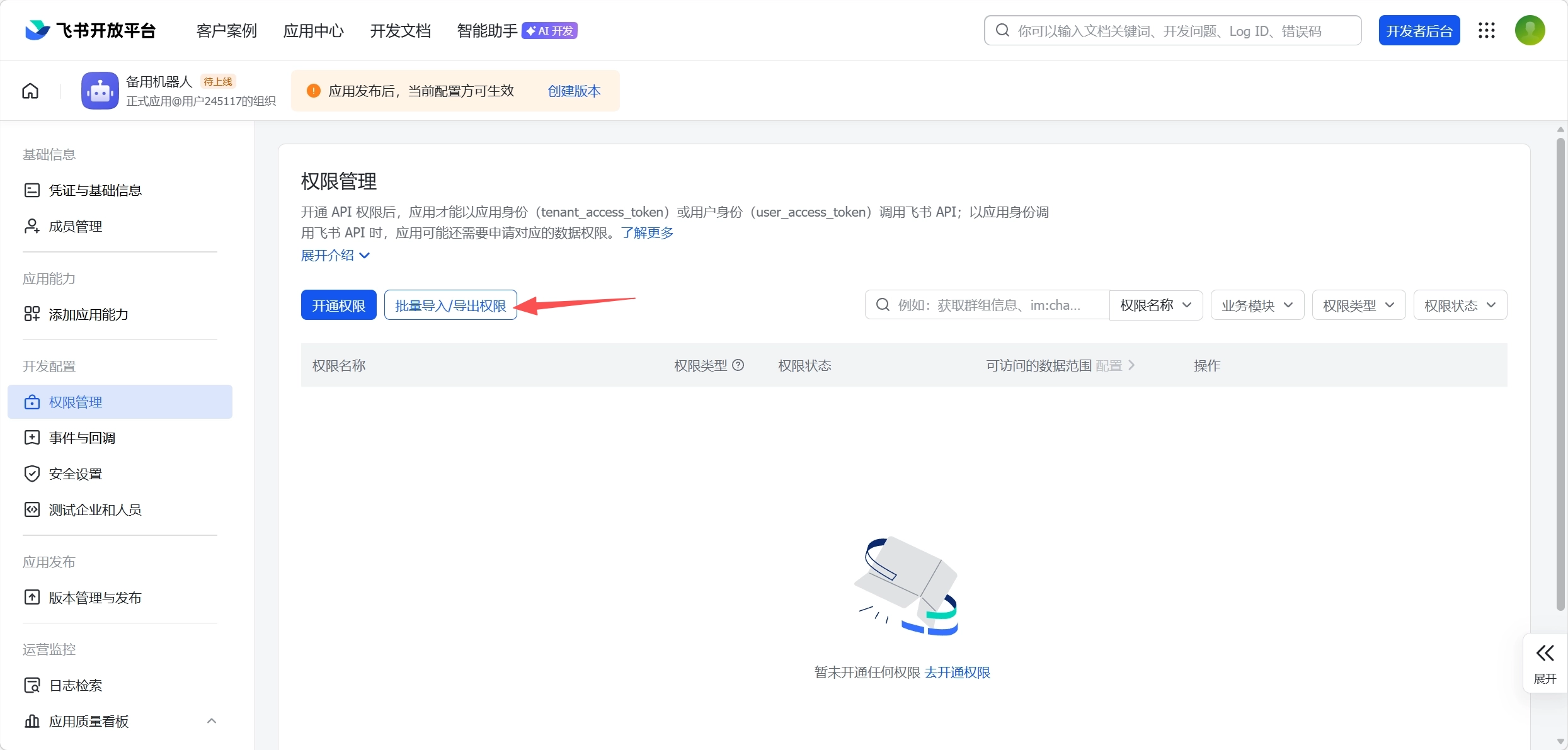Click 批量导入/导出权限 button
The width and height of the screenshot is (1568, 750).
450,305
